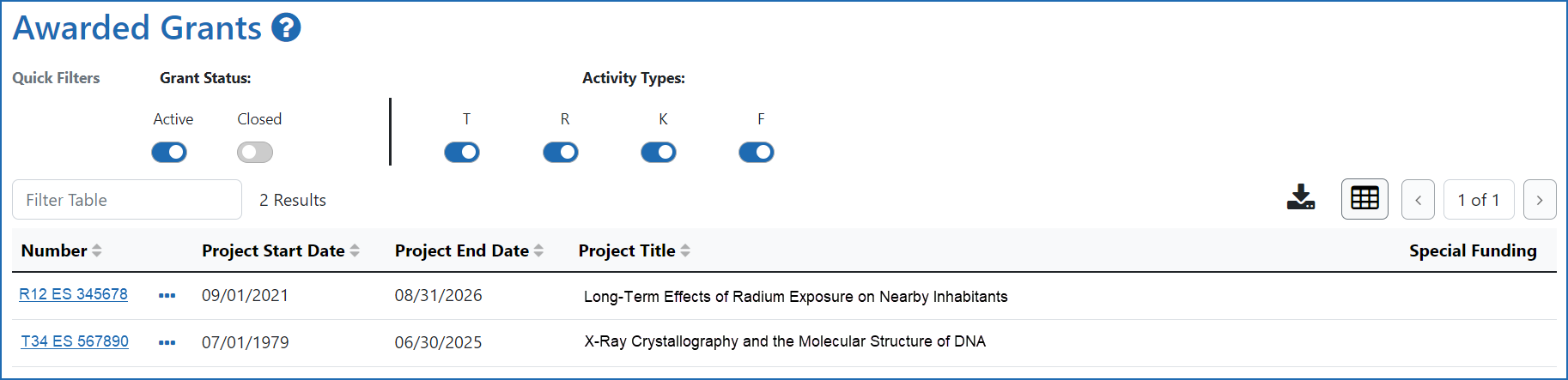Open the Awarded Grants help question mark icon
The image size is (1568, 380).
tap(286, 27)
